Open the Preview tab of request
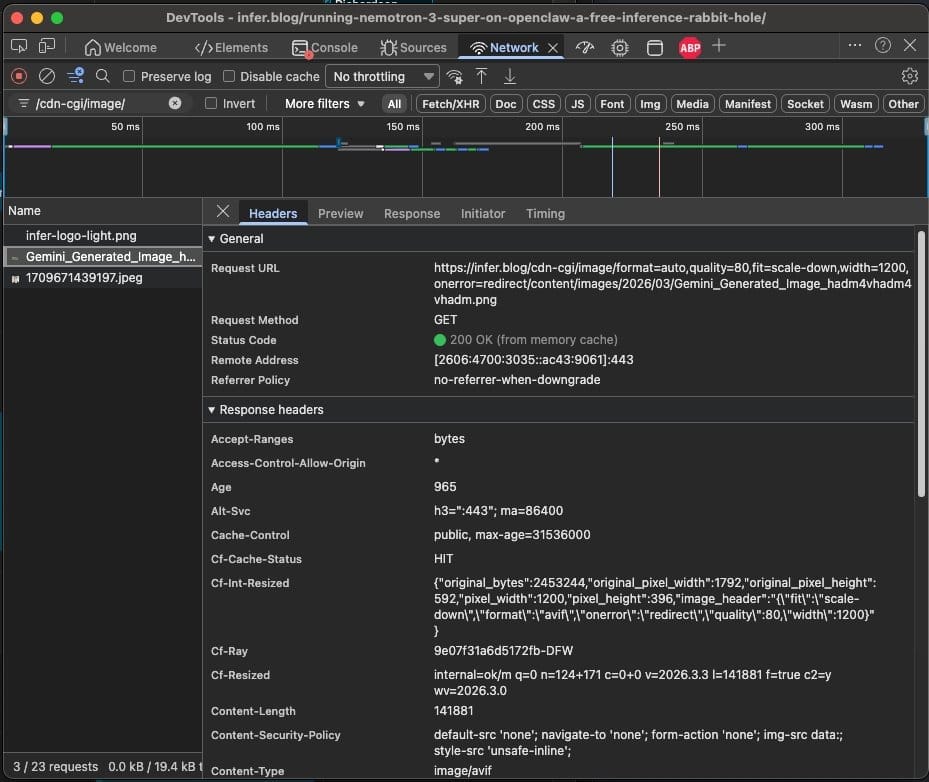929x782 pixels. click(x=341, y=213)
